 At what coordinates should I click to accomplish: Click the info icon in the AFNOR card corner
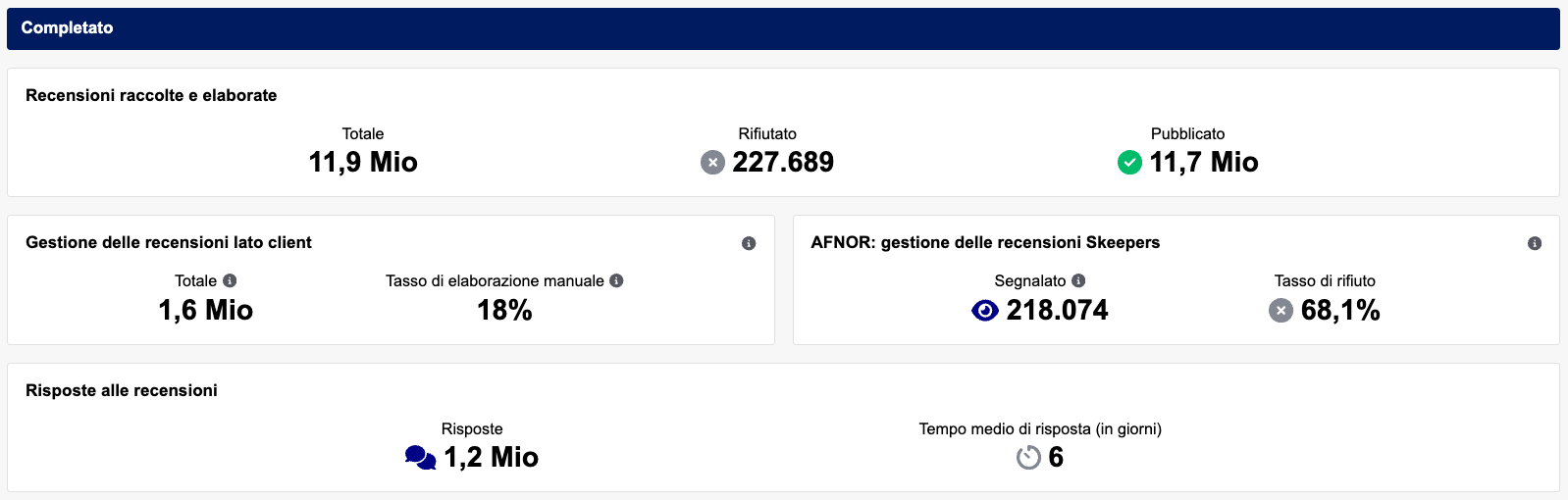[1535, 243]
